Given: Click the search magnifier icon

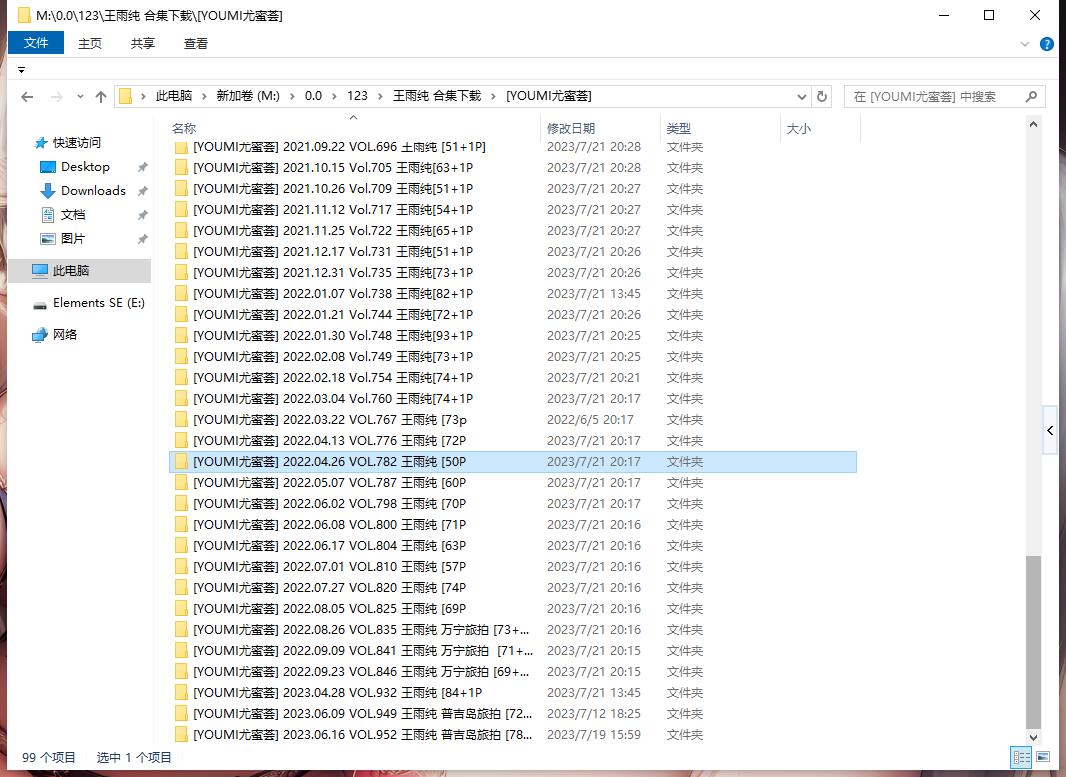Looking at the screenshot, I should [1031, 96].
